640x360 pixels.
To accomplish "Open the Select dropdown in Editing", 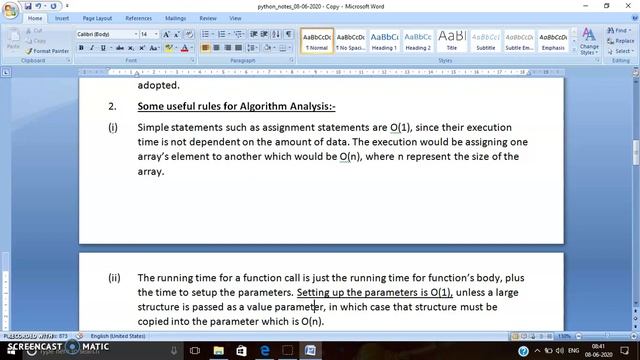I will [x=620, y=51].
